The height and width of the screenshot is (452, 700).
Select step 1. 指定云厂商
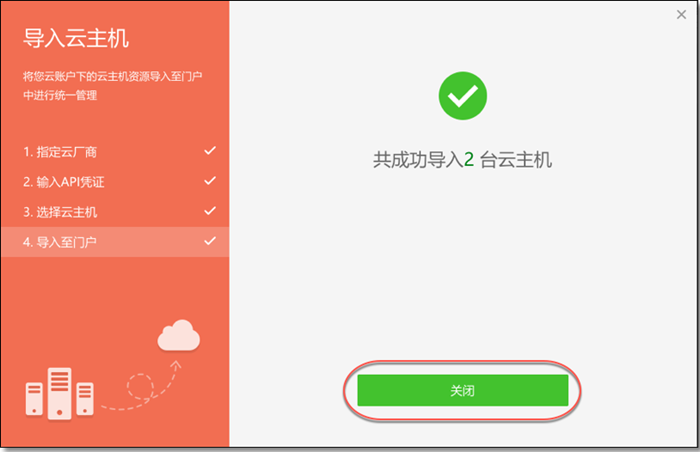115,152
